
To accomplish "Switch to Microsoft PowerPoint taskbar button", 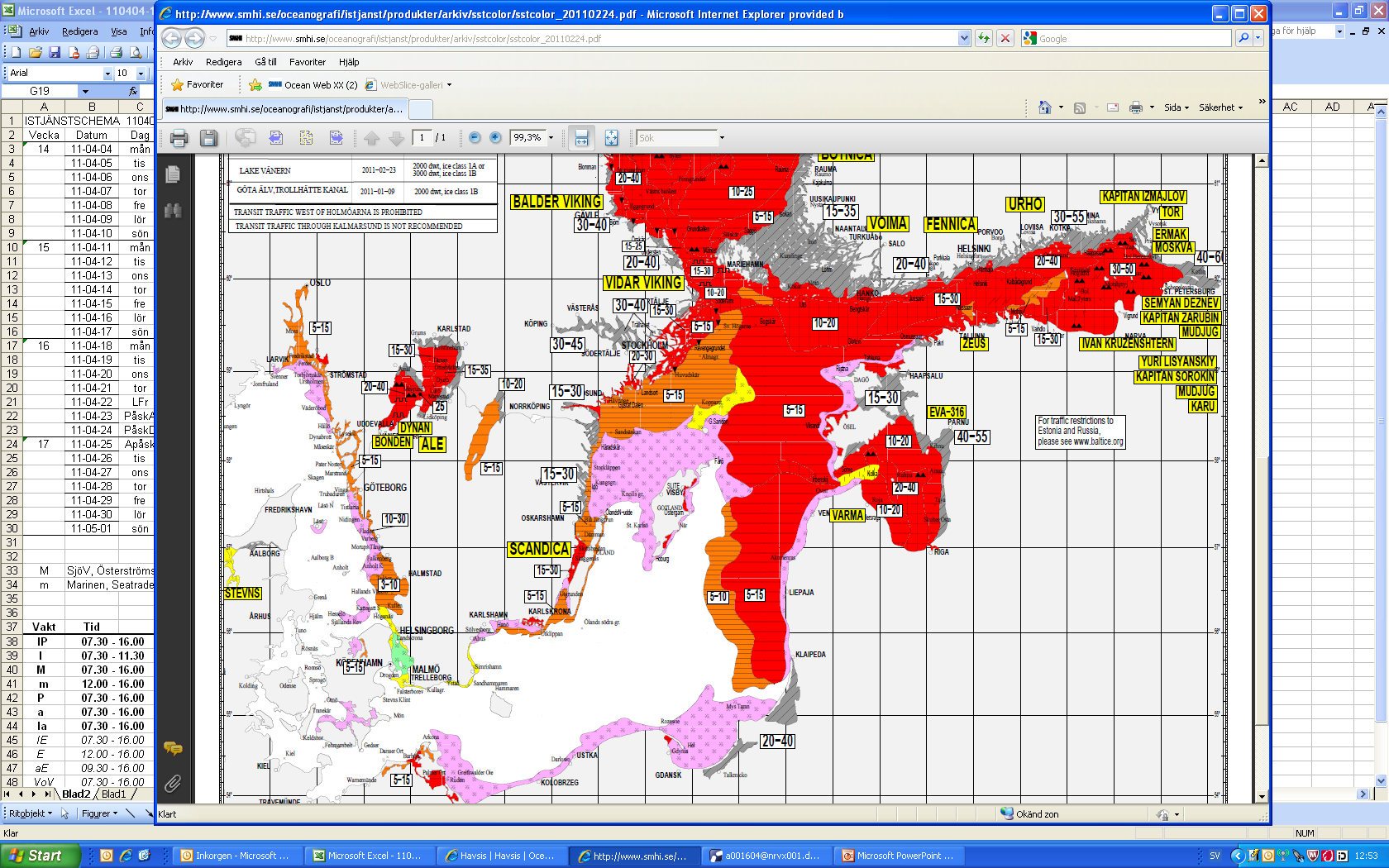I will [x=899, y=856].
